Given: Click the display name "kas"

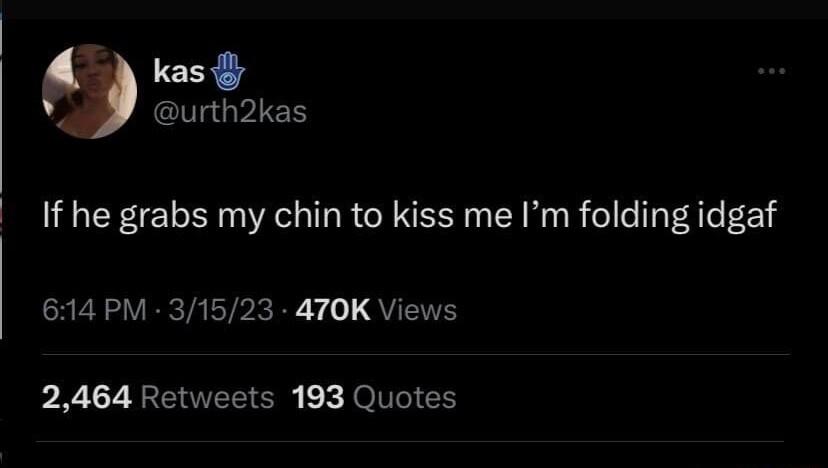Looking at the screenshot, I should 179,72.
